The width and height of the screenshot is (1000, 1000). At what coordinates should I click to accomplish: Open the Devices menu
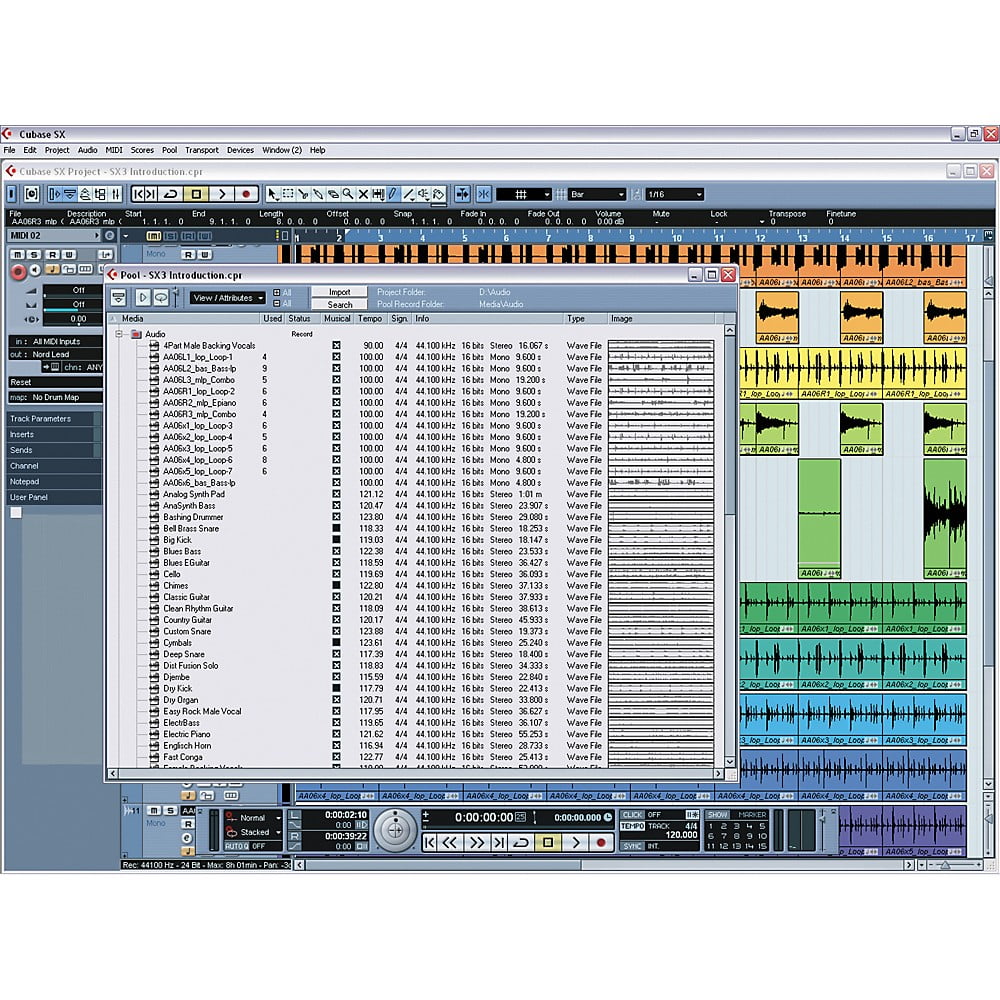click(240, 151)
